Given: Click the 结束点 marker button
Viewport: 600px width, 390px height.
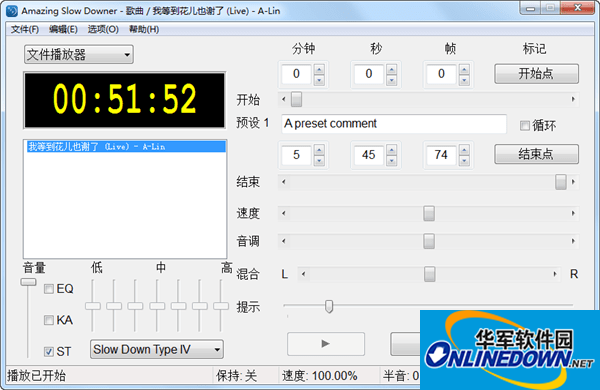Looking at the screenshot, I should pos(536,154).
